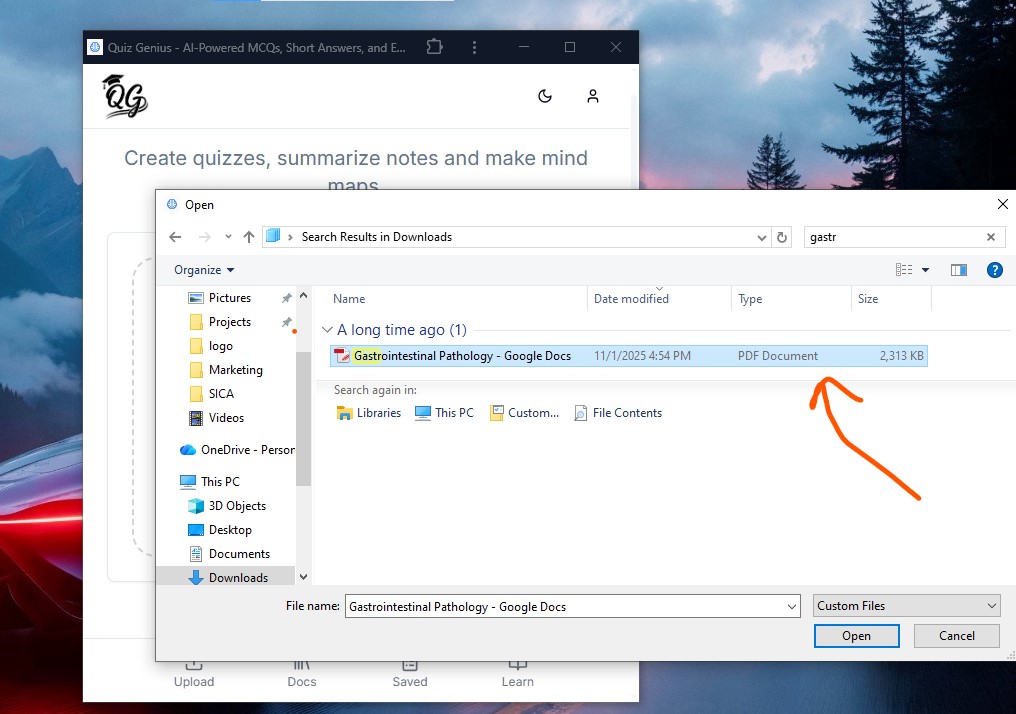1016x714 pixels.
Task: Select Gastrointestinal Pathology - Google Docs file
Action: pos(629,356)
